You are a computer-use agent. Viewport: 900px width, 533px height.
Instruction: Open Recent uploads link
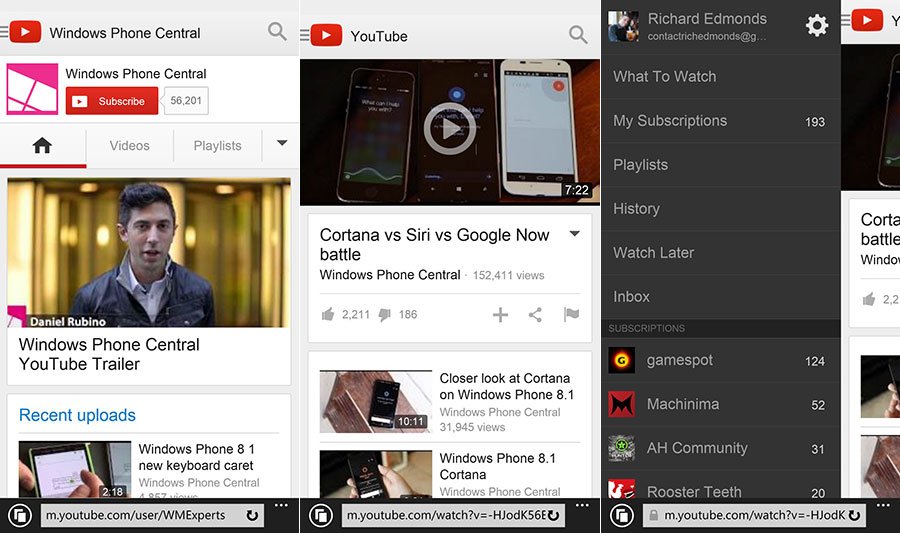click(77, 415)
